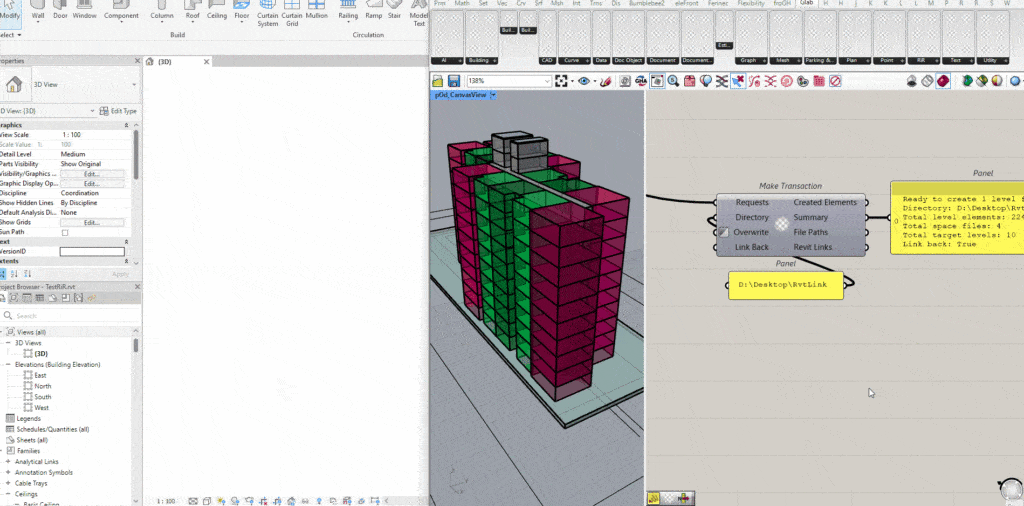Click the Modify tool in ribbon

(x=10, y=12)
